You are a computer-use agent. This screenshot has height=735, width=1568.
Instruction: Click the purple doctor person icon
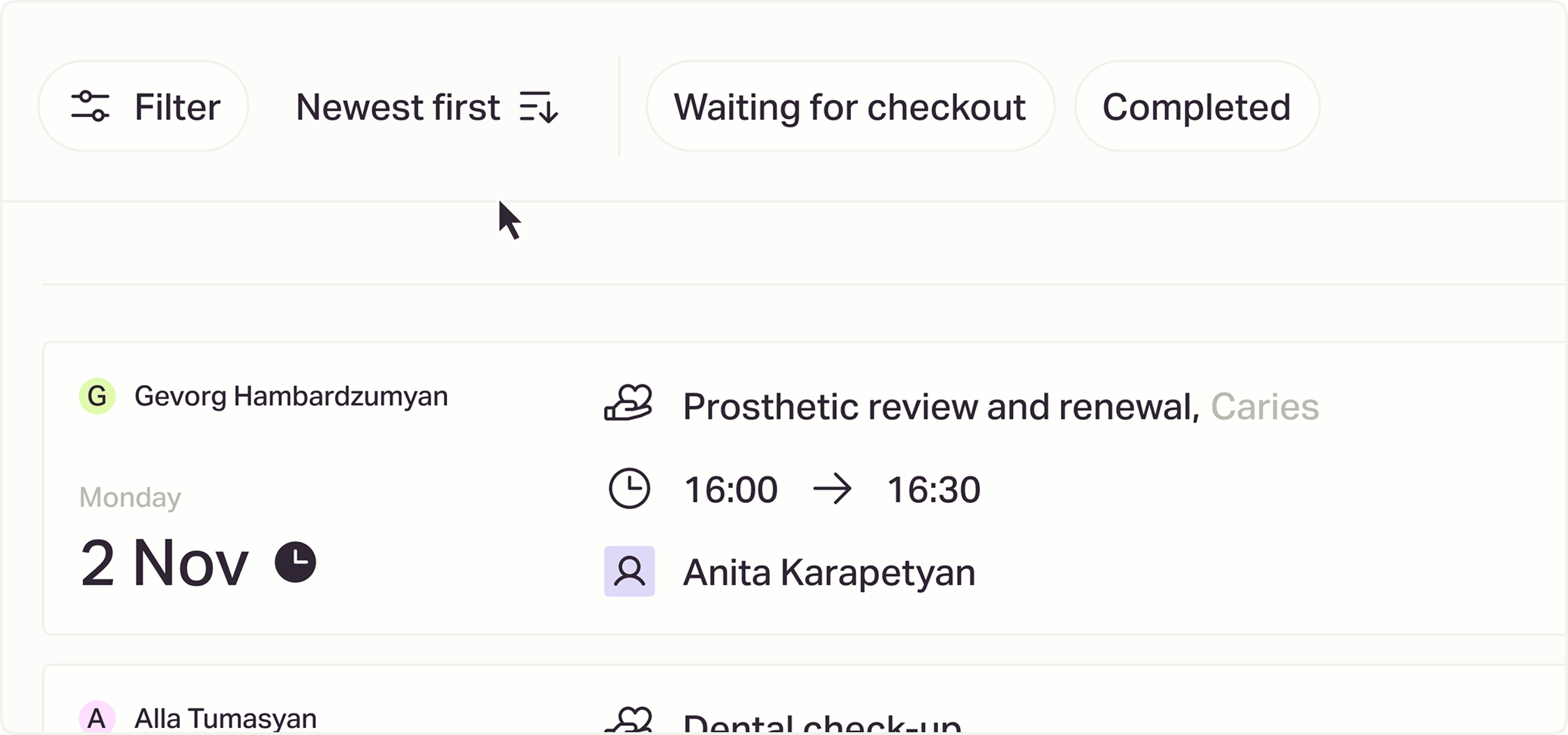[629, 571]
